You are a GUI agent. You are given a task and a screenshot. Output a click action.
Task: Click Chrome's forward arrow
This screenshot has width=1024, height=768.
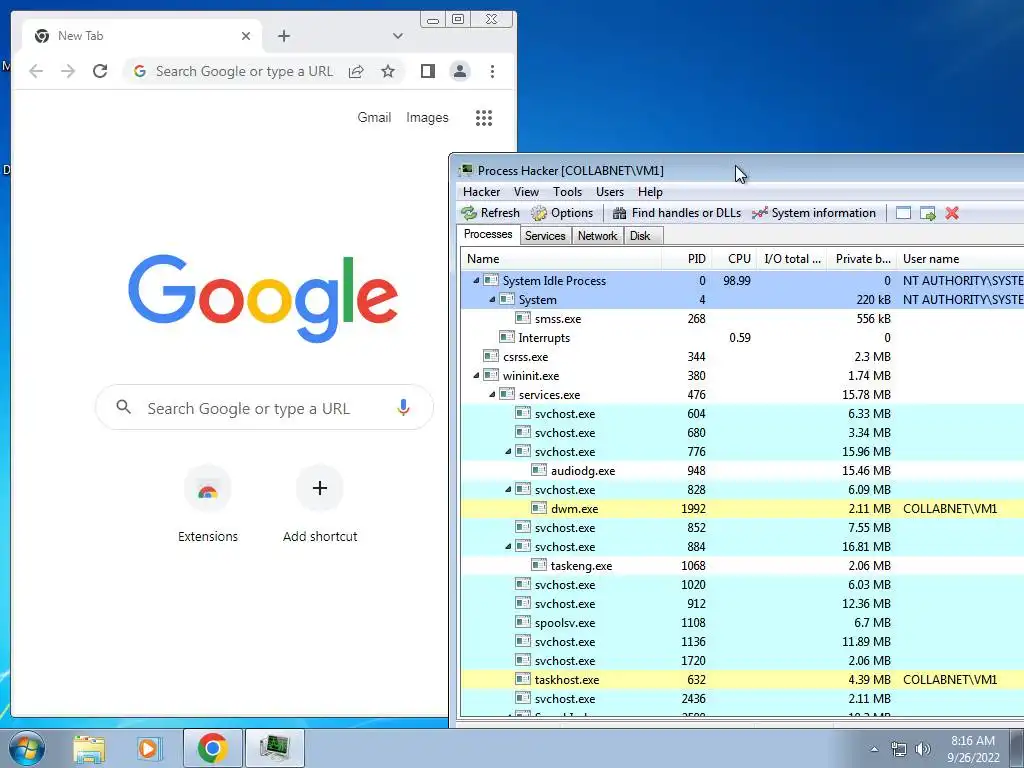68,71
